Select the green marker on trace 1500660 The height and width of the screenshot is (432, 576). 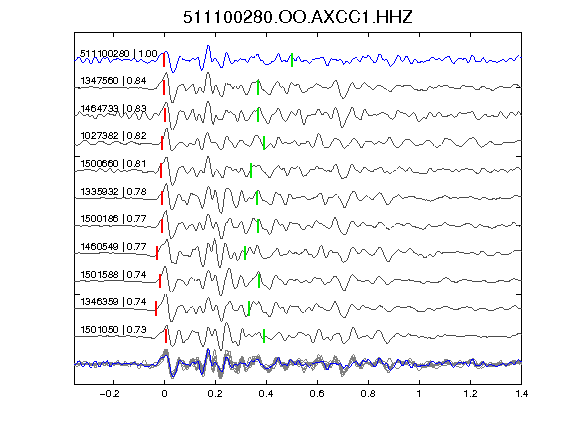point(251,170)
